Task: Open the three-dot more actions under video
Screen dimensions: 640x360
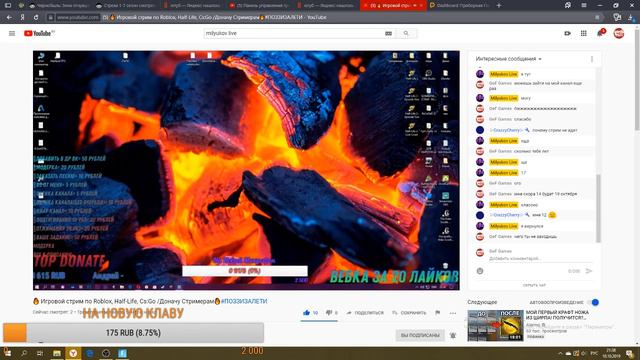Action: click(453, 313)
